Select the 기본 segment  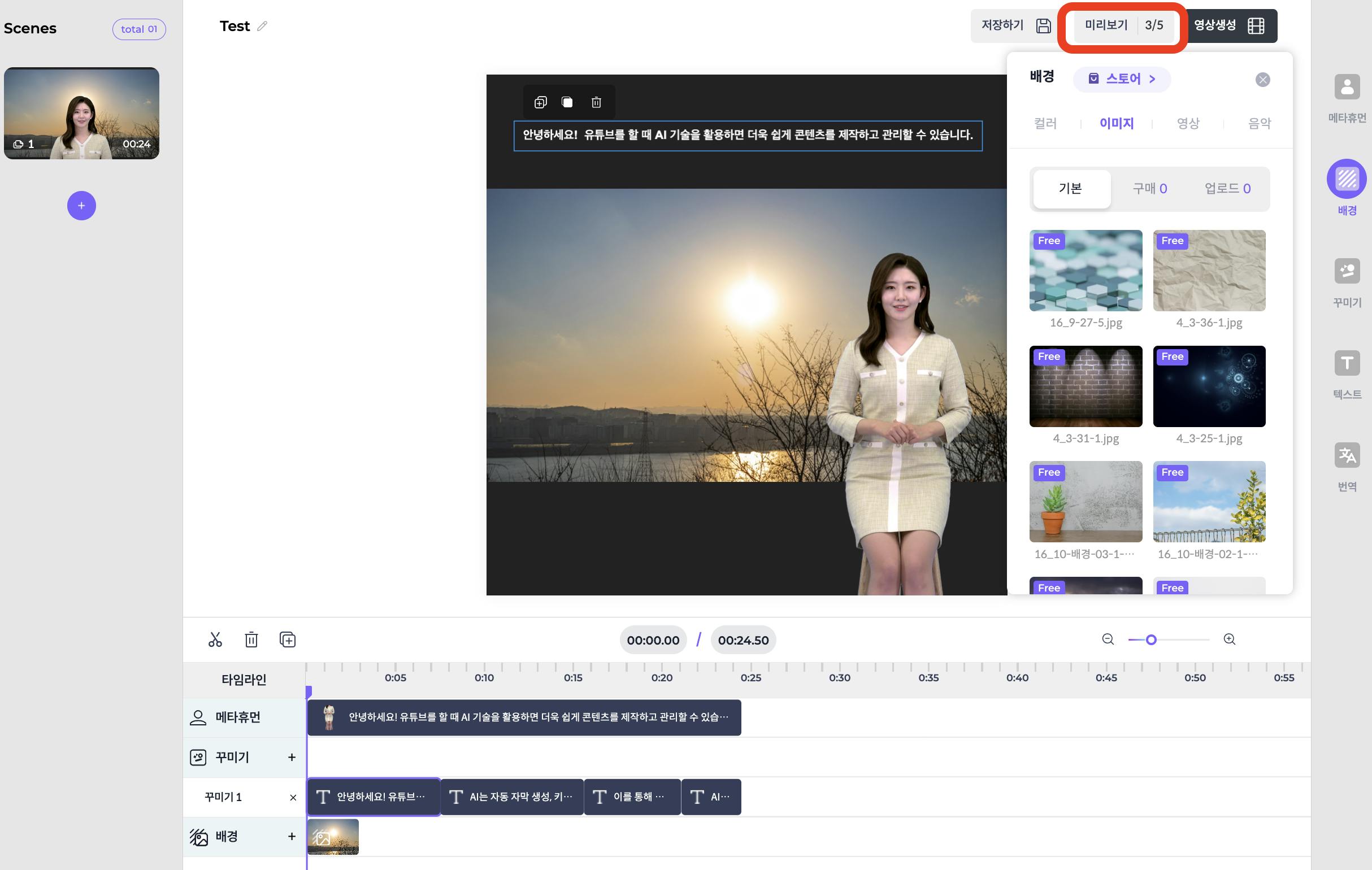[1071, 189]
